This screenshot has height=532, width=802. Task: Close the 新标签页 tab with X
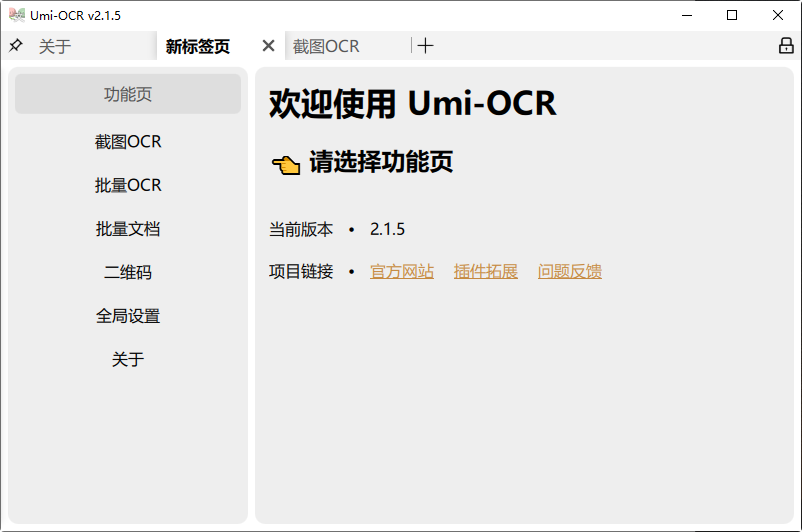click(x=269, y=46)
